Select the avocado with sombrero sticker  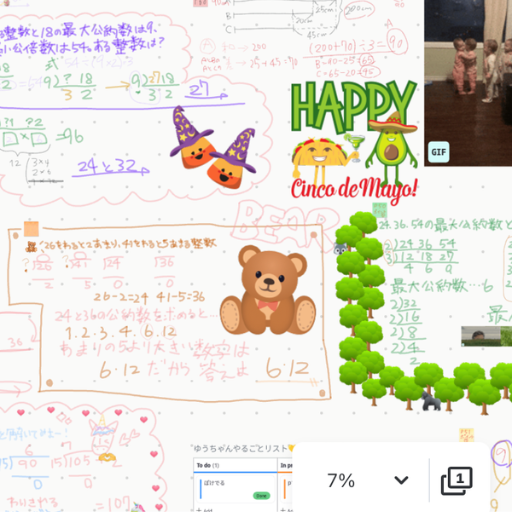coord(392,148)
